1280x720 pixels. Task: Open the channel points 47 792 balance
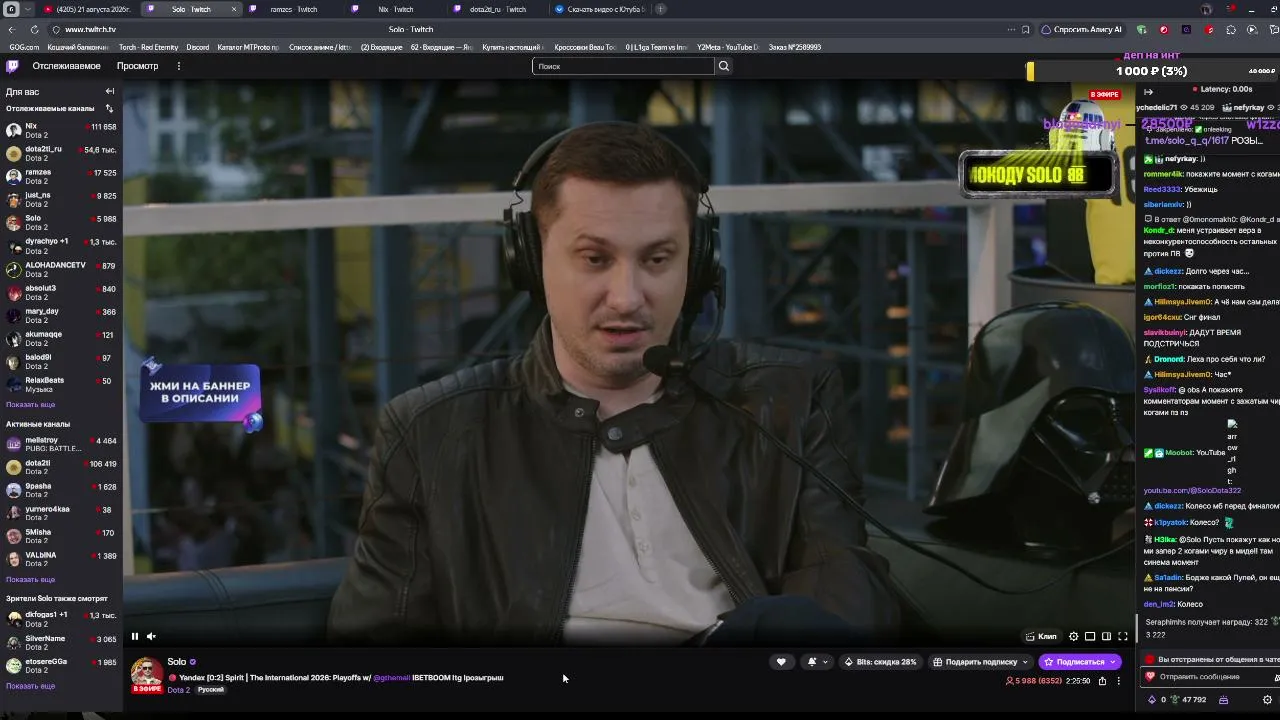click(x=1189, y=700)
